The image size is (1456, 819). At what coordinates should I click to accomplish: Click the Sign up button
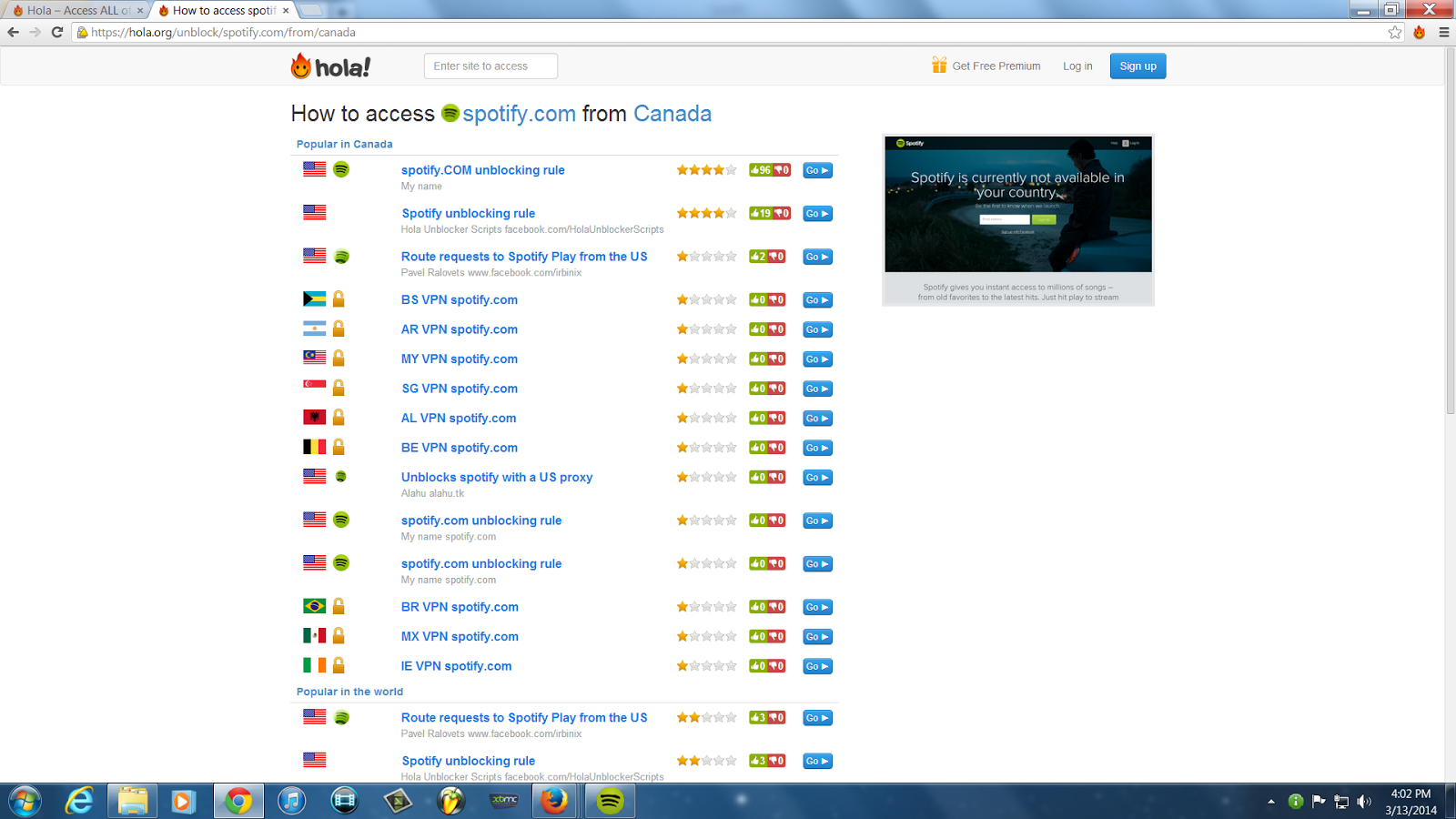pos(1137,66)
